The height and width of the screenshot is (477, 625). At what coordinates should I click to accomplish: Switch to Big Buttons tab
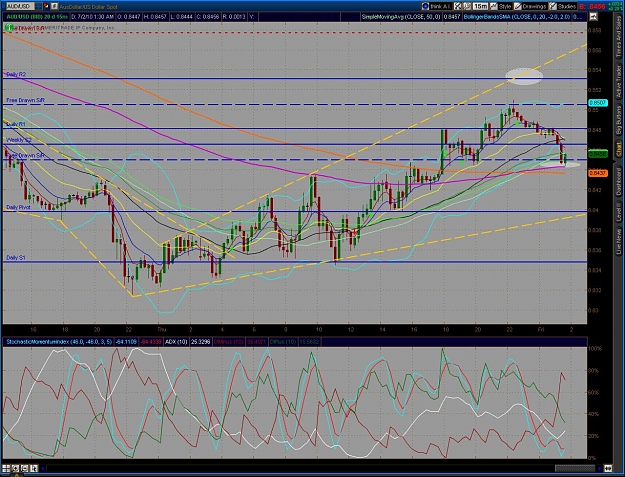click(619, 121)
